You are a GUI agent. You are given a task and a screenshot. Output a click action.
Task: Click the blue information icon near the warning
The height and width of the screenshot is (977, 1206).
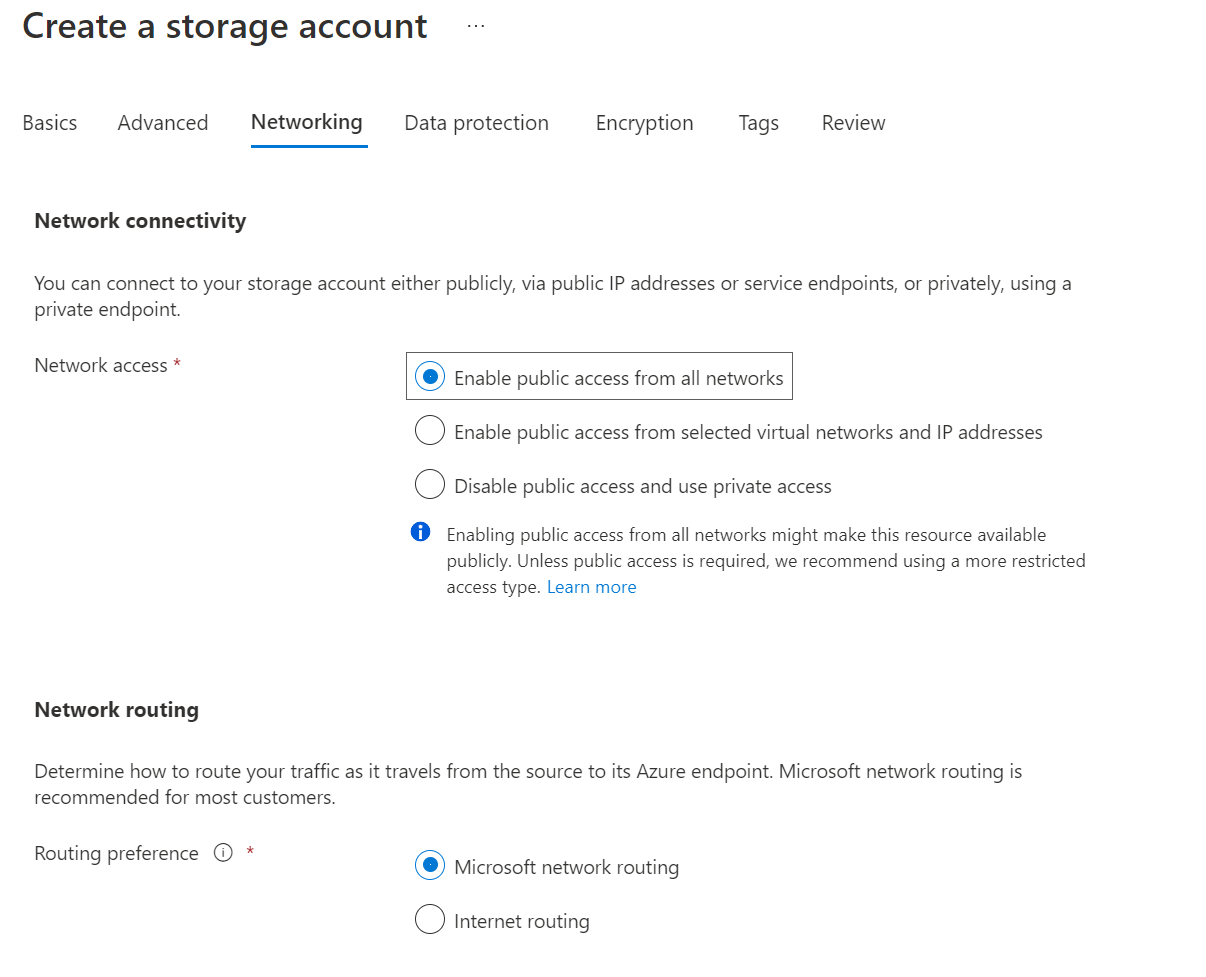(x=421, y=532)
